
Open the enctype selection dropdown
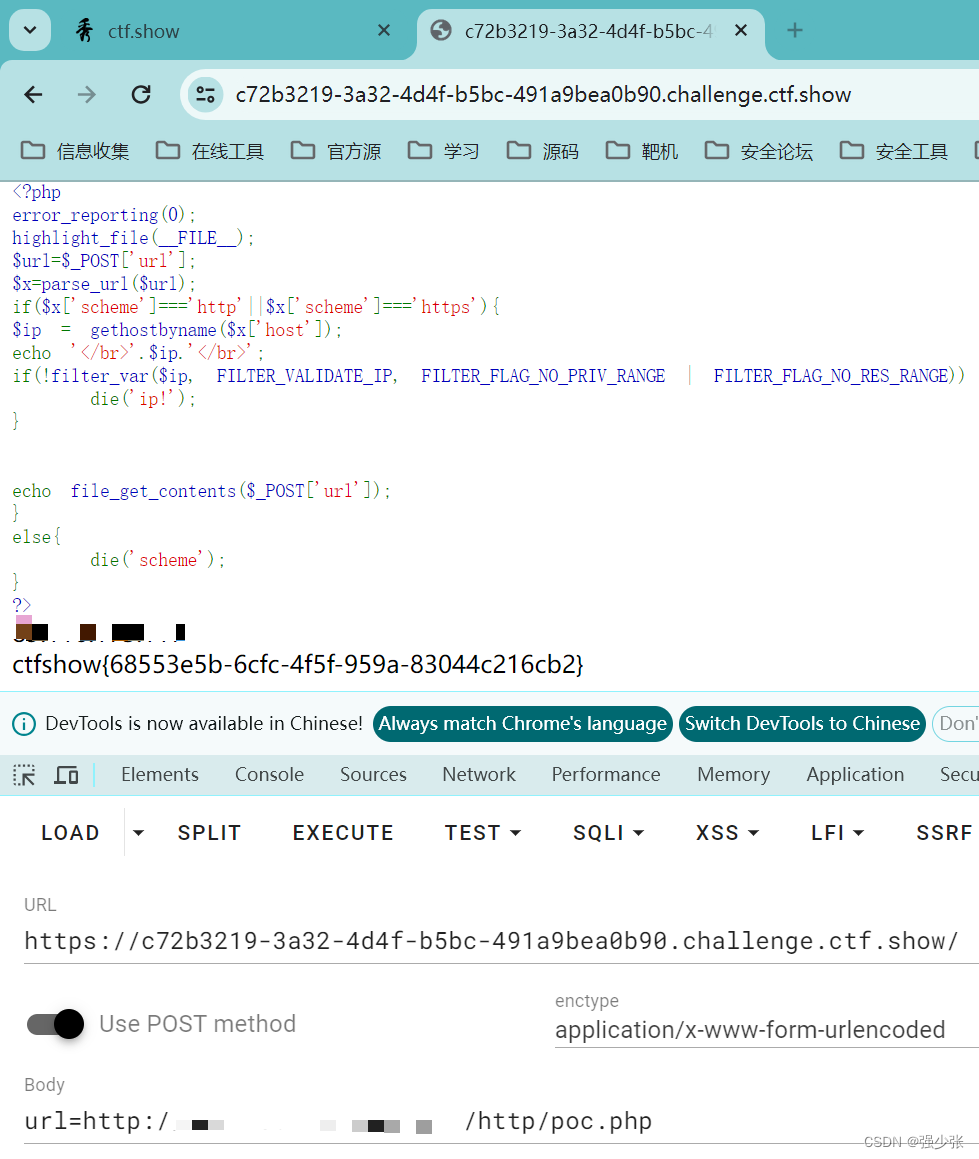pyautogui.click(x=767, y=1030)
